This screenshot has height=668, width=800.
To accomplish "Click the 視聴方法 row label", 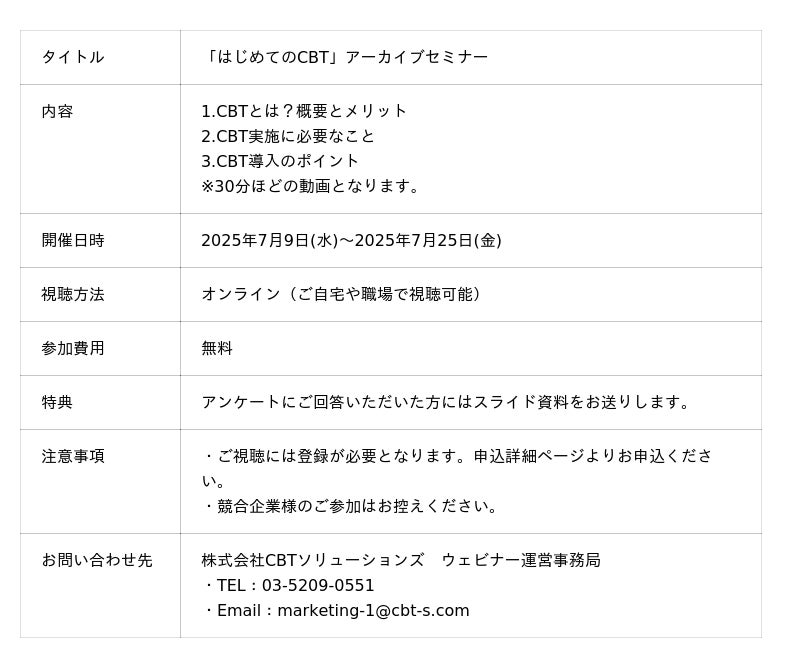I will (72, 294).
